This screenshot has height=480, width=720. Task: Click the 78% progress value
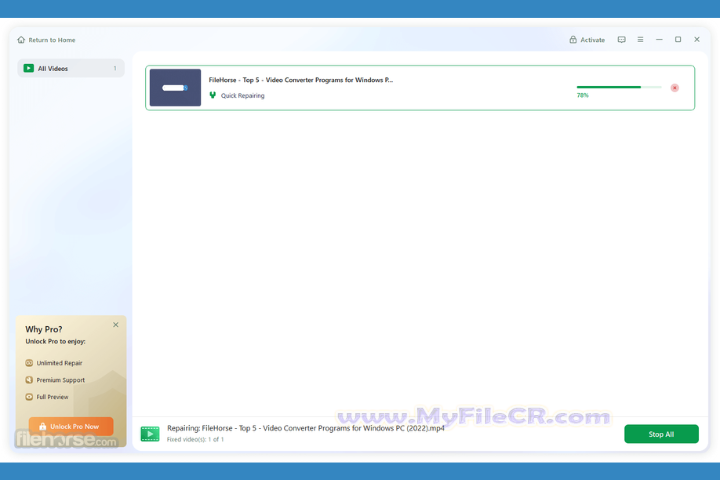[583, 96]
